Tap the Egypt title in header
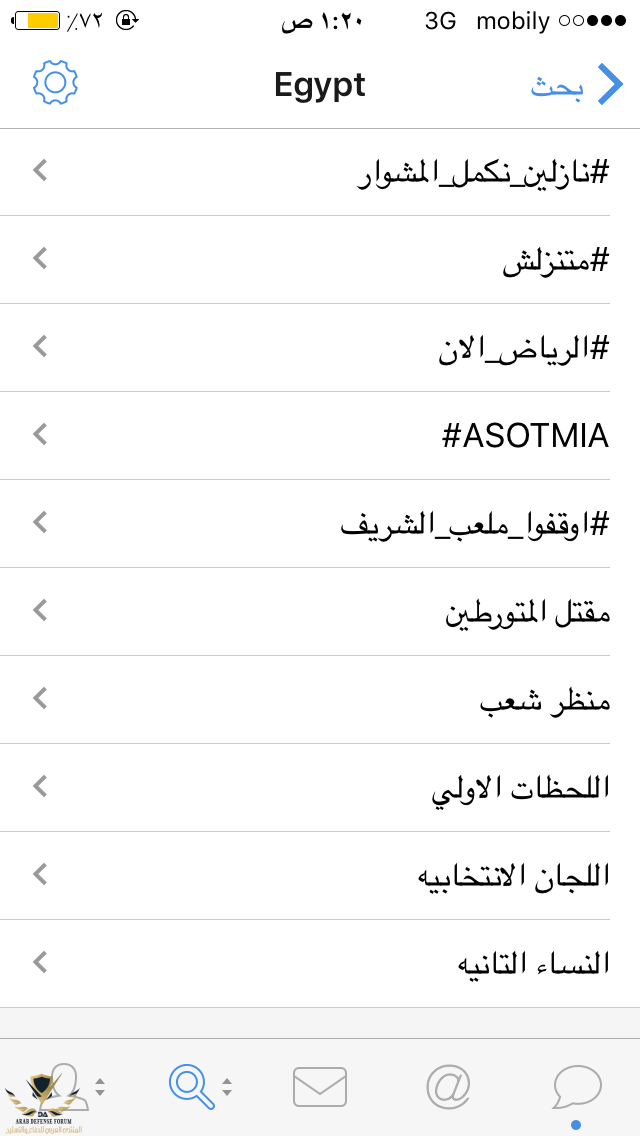This screenshot has width=640, height=1136. coord(320,85)
